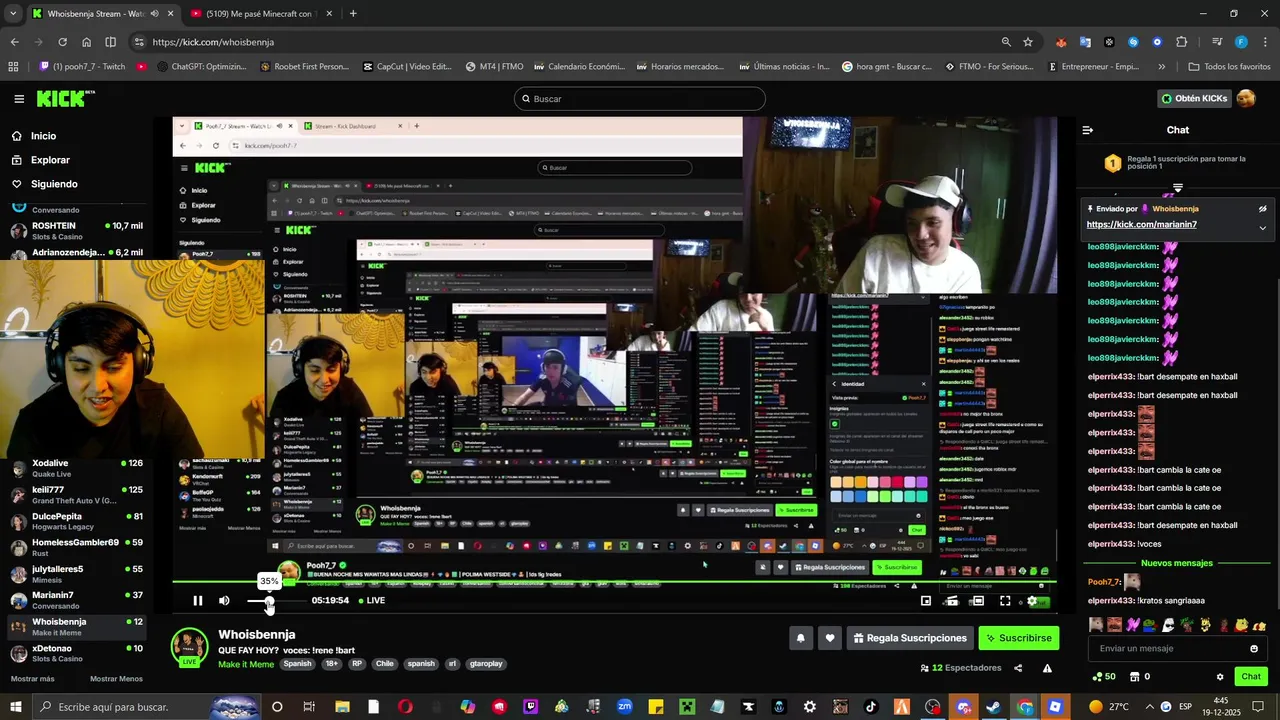Report stream using warning triangle icon
The height and width of the screenshot is (720, 1280).
pos(1047,668)
